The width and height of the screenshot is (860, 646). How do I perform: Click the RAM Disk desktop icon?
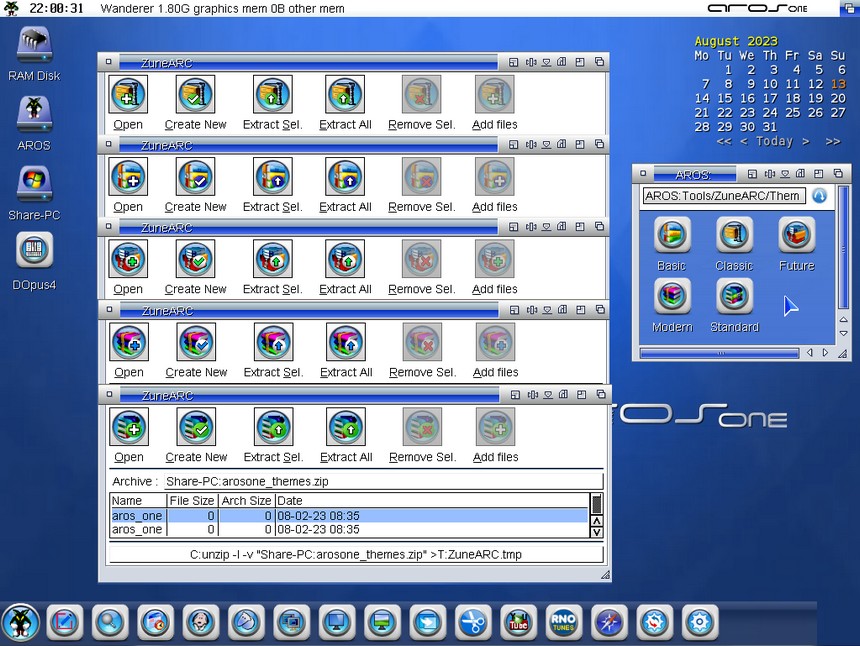pos(34,46)
